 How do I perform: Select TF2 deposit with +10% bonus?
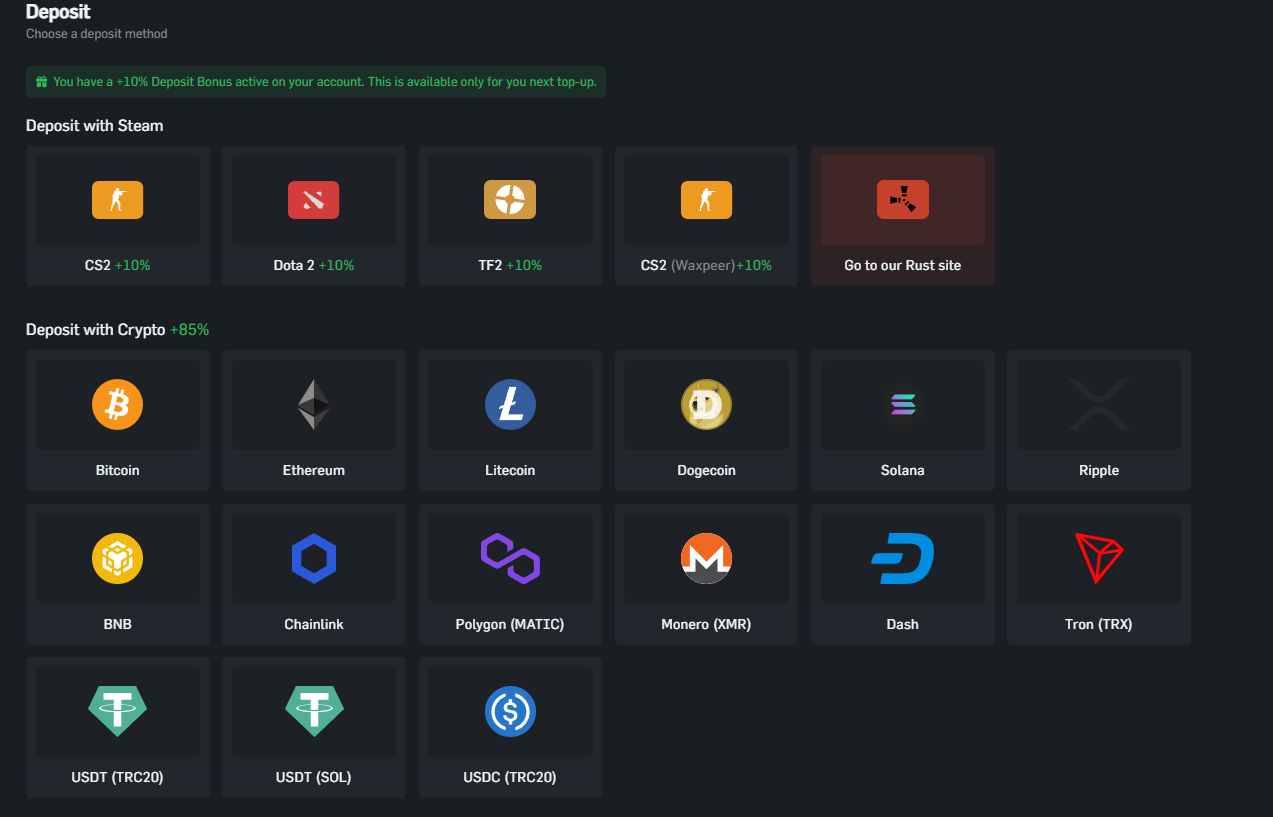[x=510, y=215]
